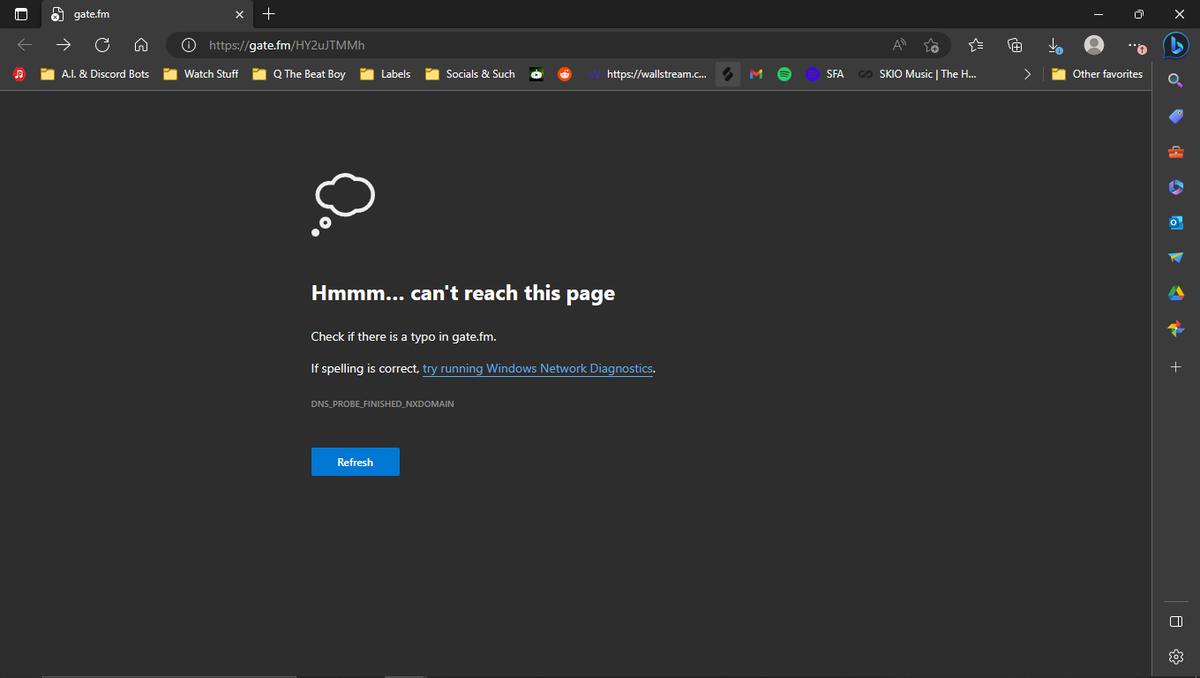
Task: Open the Favorites list icon
Action: point(976,45)
